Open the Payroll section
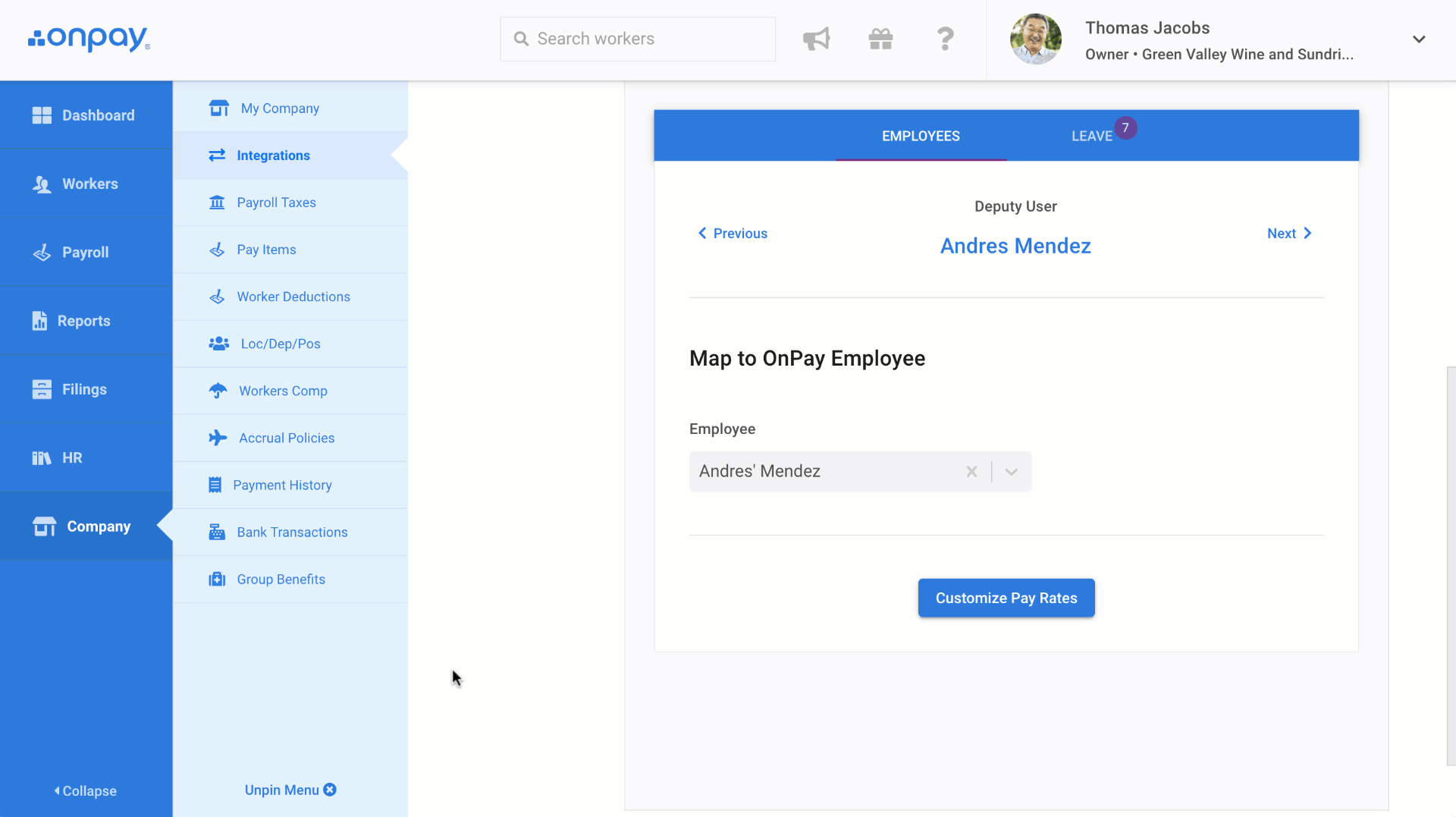 (x=86, y=252)
